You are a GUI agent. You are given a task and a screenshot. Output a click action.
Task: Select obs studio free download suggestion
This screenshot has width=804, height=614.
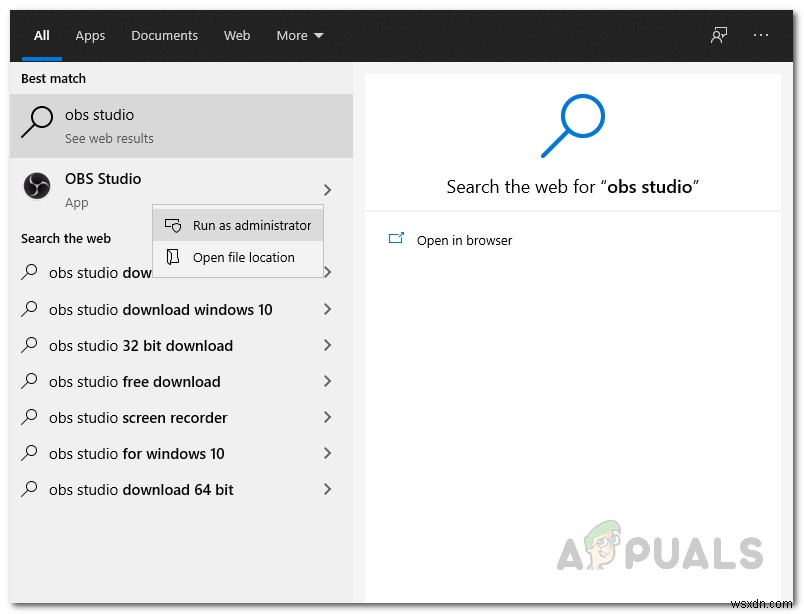tap(134, 382)
